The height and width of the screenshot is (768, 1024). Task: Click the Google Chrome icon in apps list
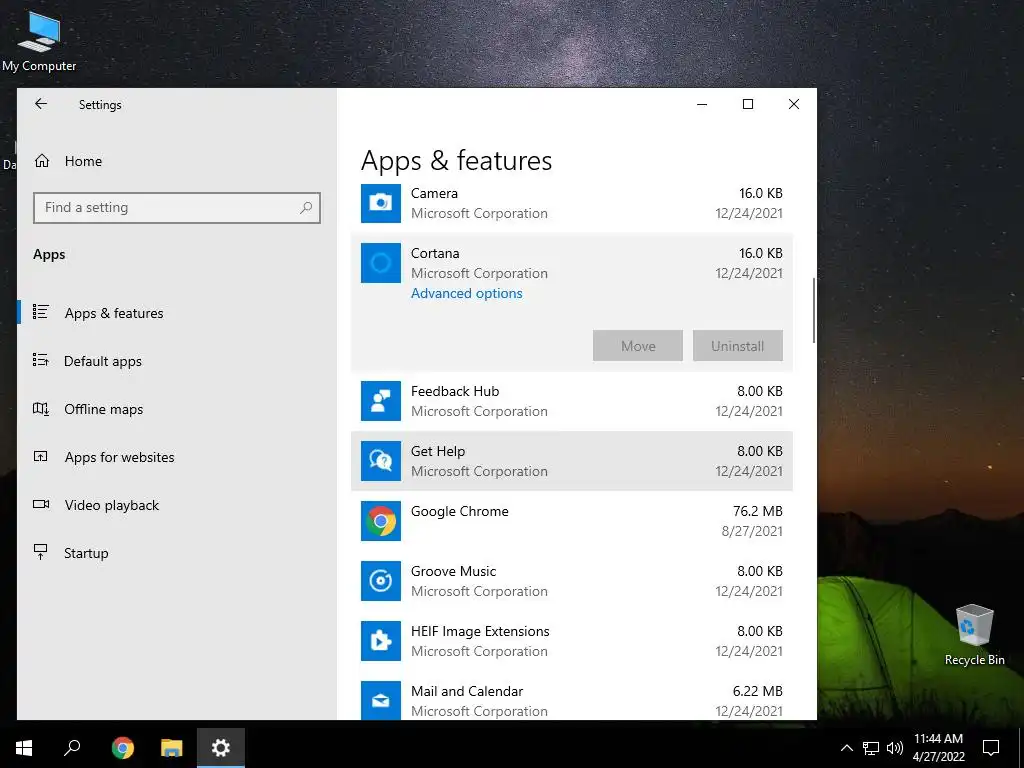[x=381, y=521]
